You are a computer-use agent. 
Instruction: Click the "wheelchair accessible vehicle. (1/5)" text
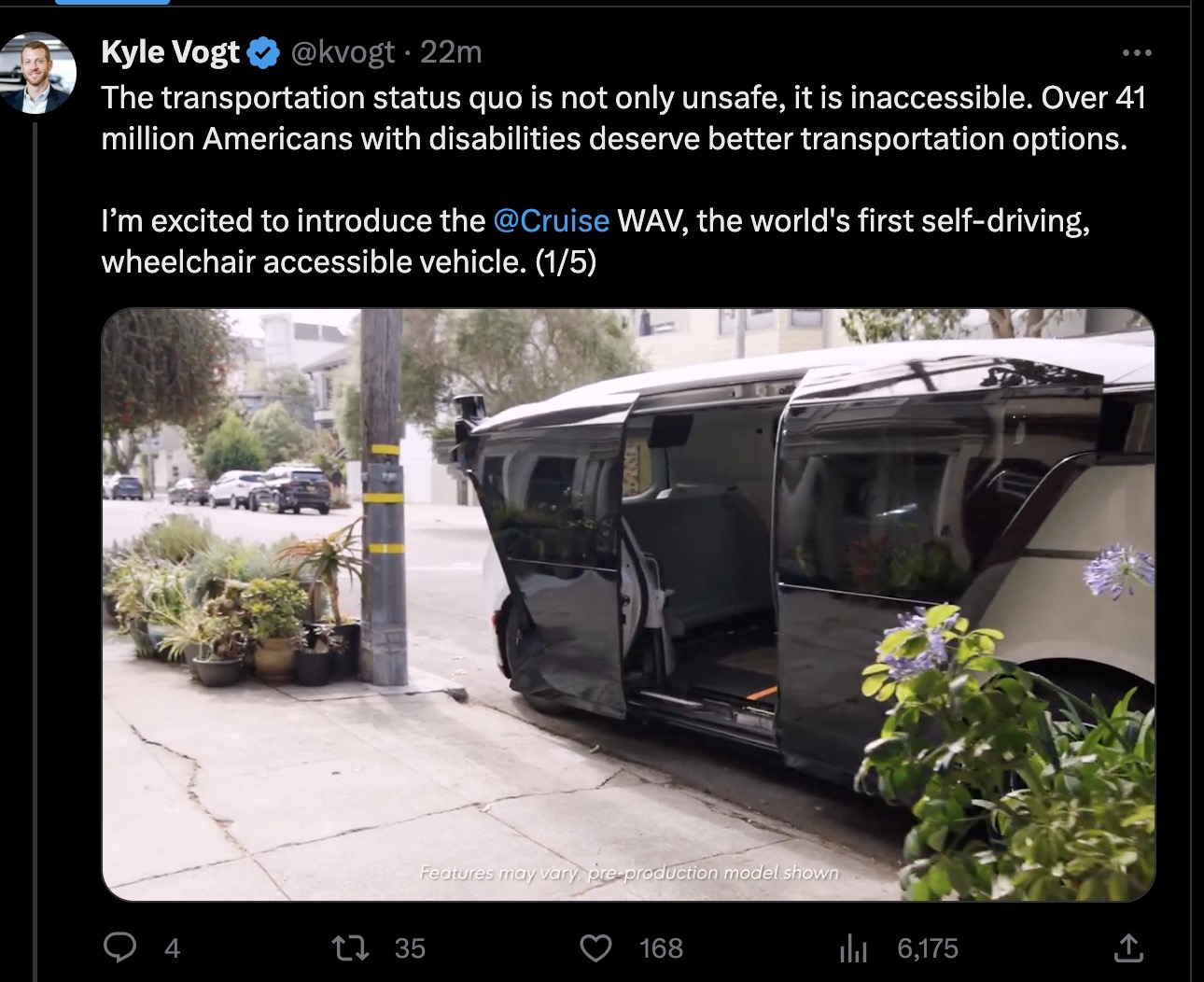[x=347, y=262]
